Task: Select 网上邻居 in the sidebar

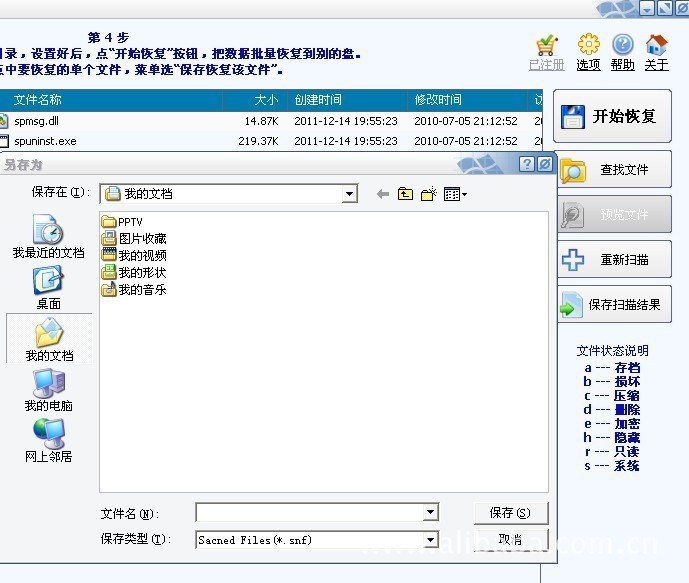Action: click(x=48, y=441)
